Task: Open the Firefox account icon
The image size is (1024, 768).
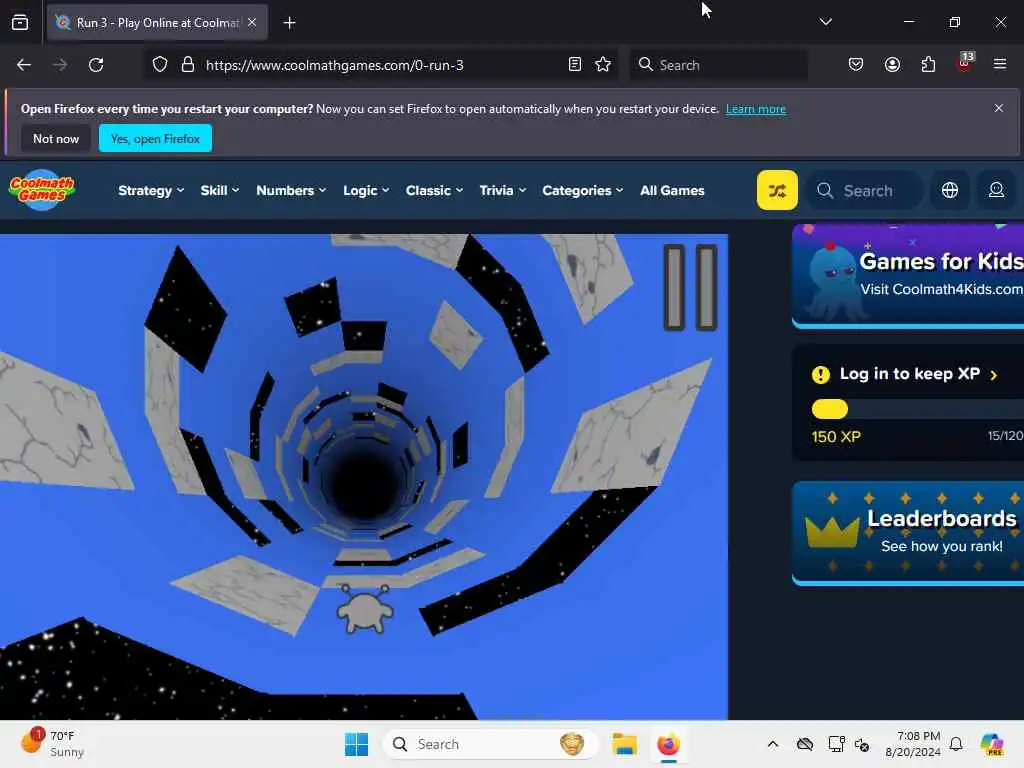Action: (x=892, y=65)
